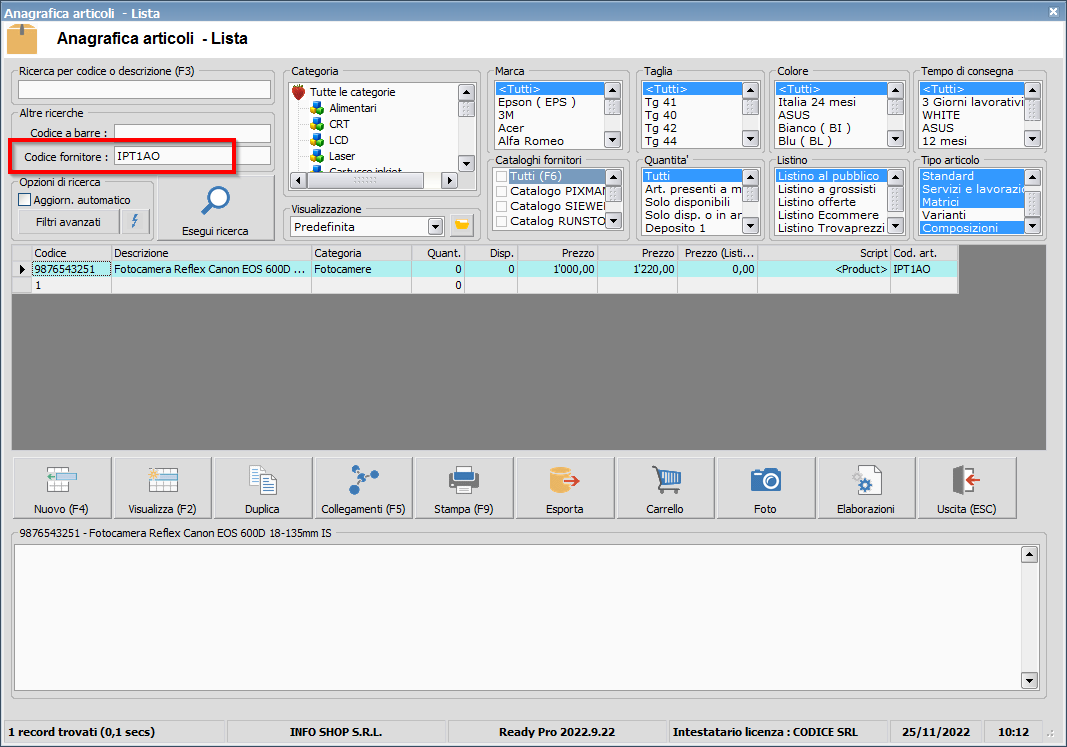Click the Codice fornitore field containing IPT1AO
Image resolution: width=1067 pixels, height=747 pixels.
tap(193, 156)
